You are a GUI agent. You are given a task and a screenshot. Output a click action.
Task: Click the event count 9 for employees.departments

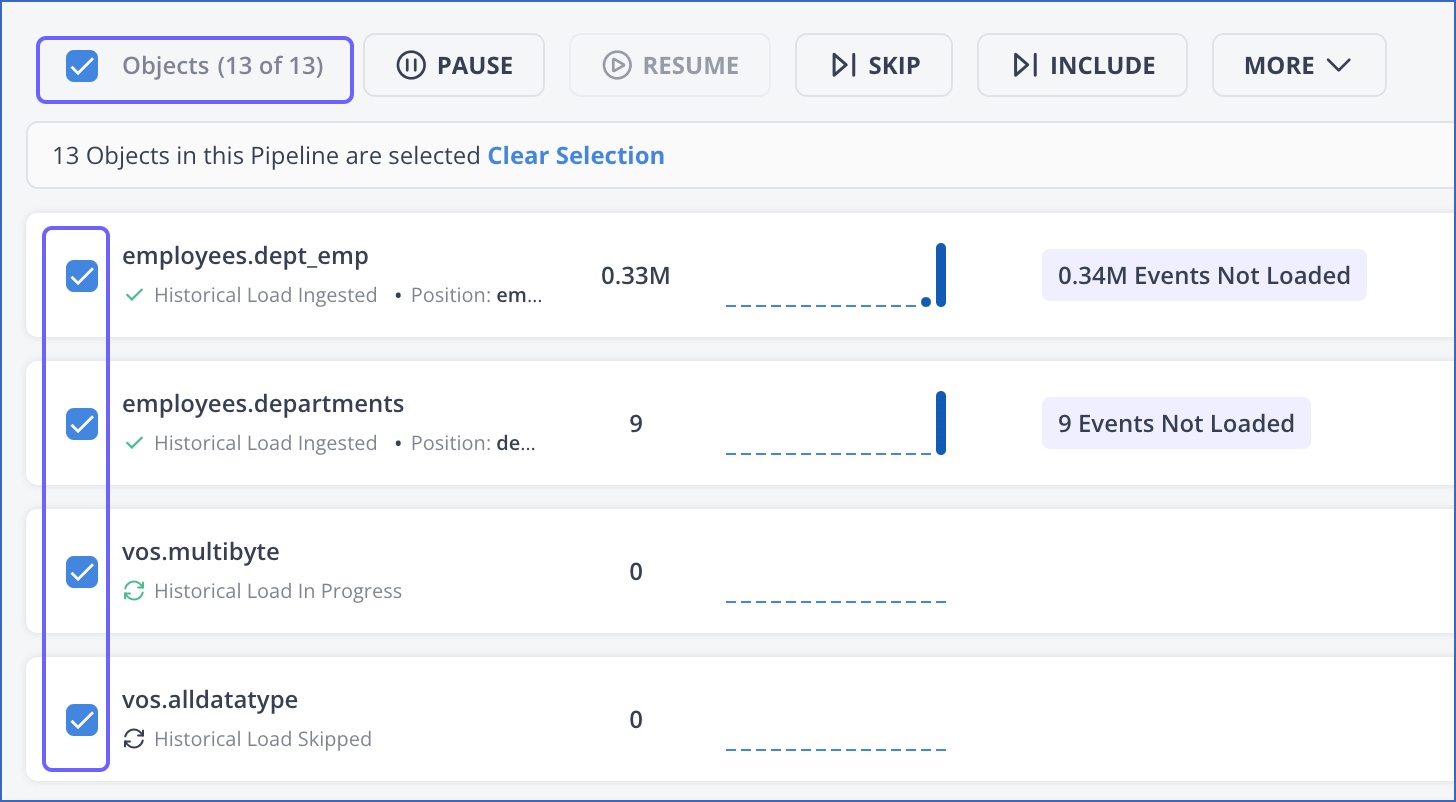pos(636,424)
